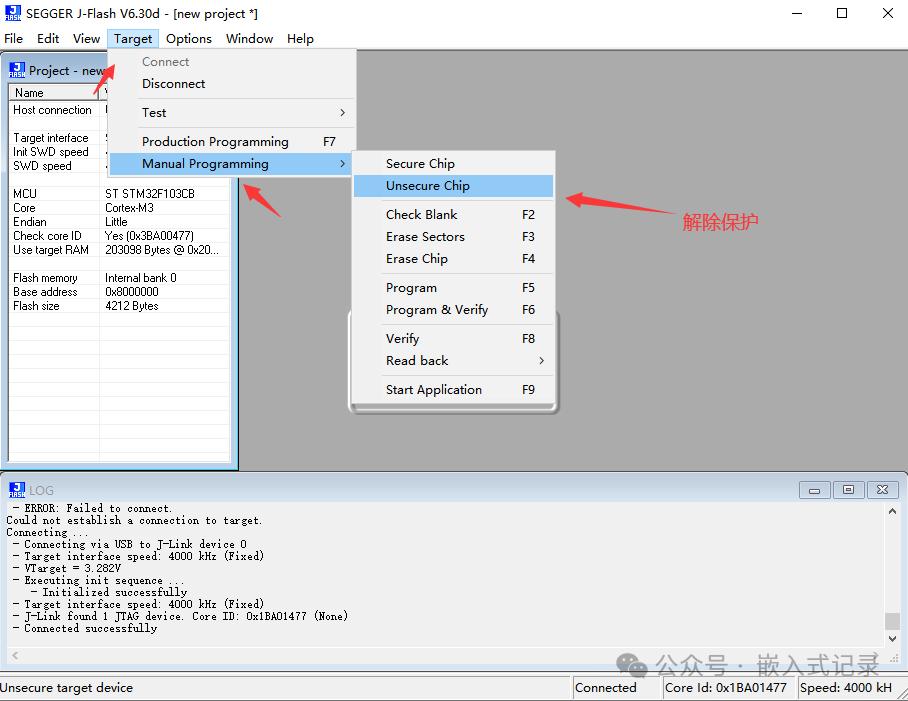This screenshot has height=701, width=908.
Task: Open the Window menu
Action: pyautogui.click(x=250, y=39)
